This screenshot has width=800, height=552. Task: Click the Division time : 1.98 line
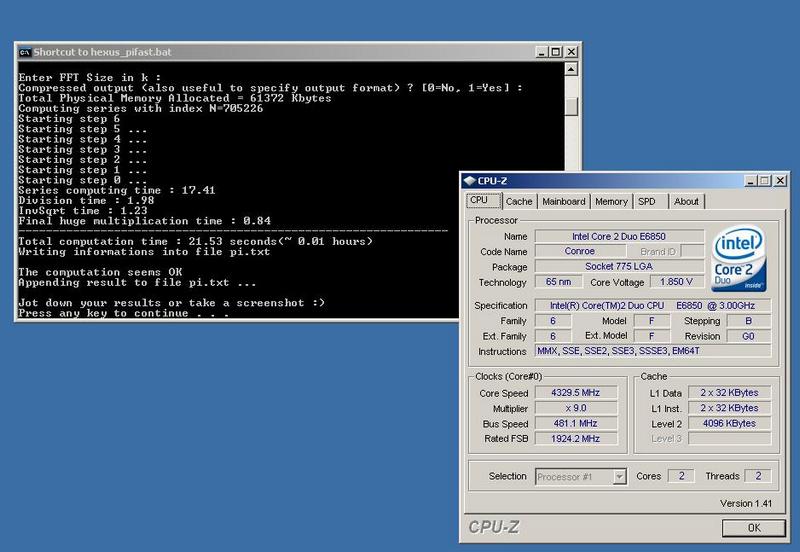pos(86,200)
